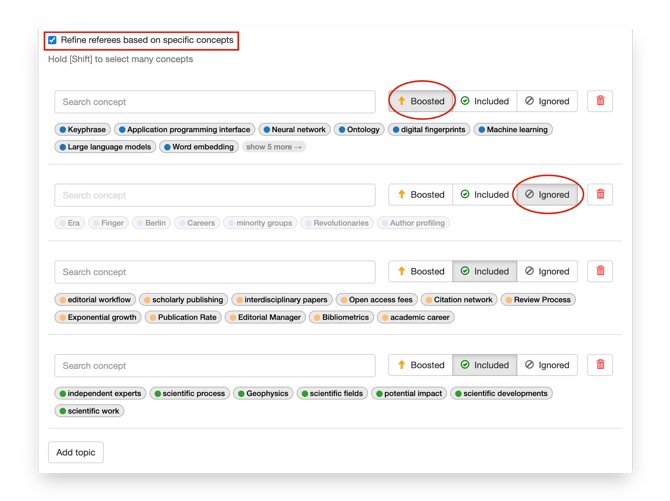Select the Citation network concept tag

pyautogui.click(x=459, y=300)
